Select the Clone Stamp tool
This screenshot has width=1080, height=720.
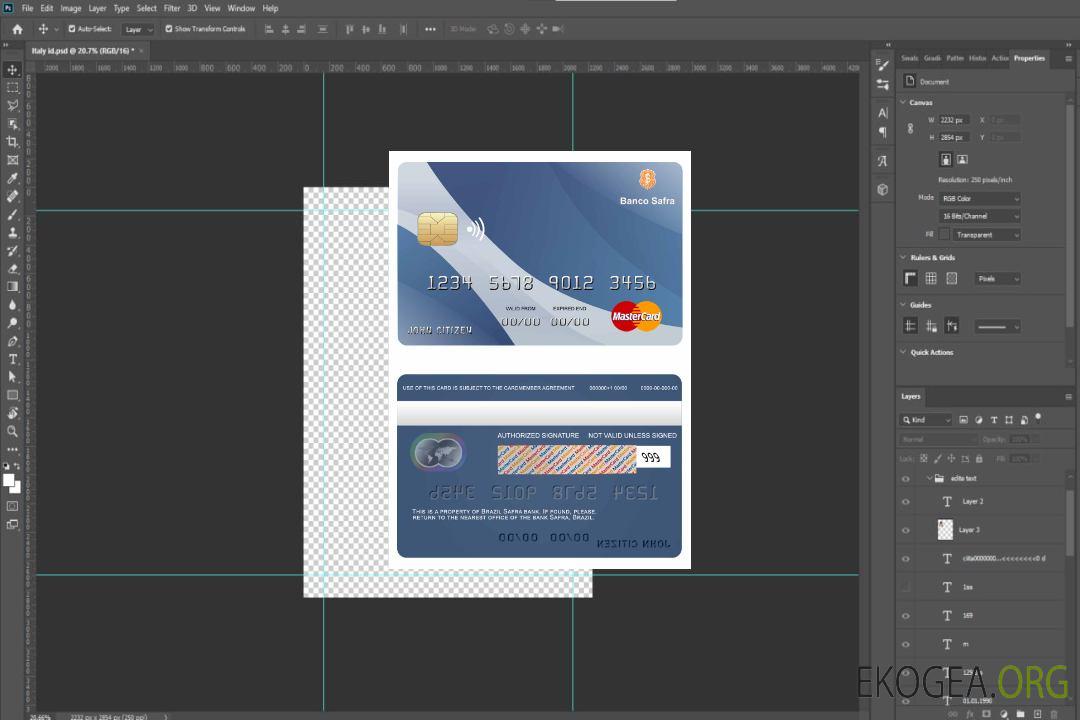(12, 233)
